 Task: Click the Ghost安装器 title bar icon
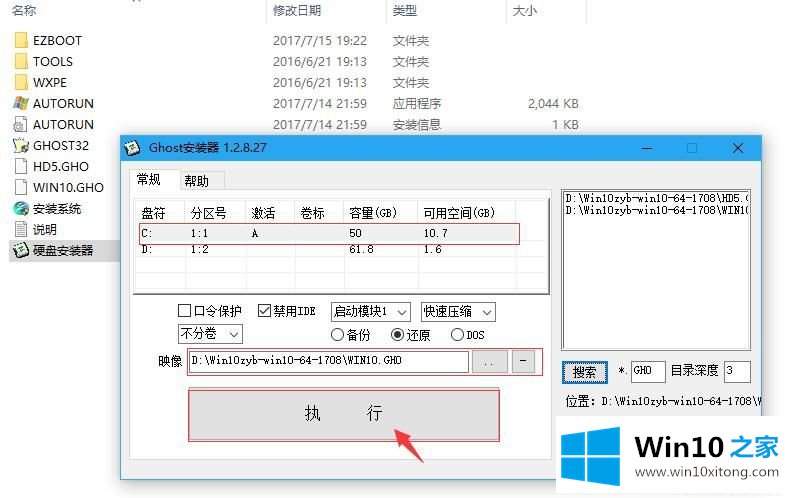pyautogui.click(x=132, y=148)
